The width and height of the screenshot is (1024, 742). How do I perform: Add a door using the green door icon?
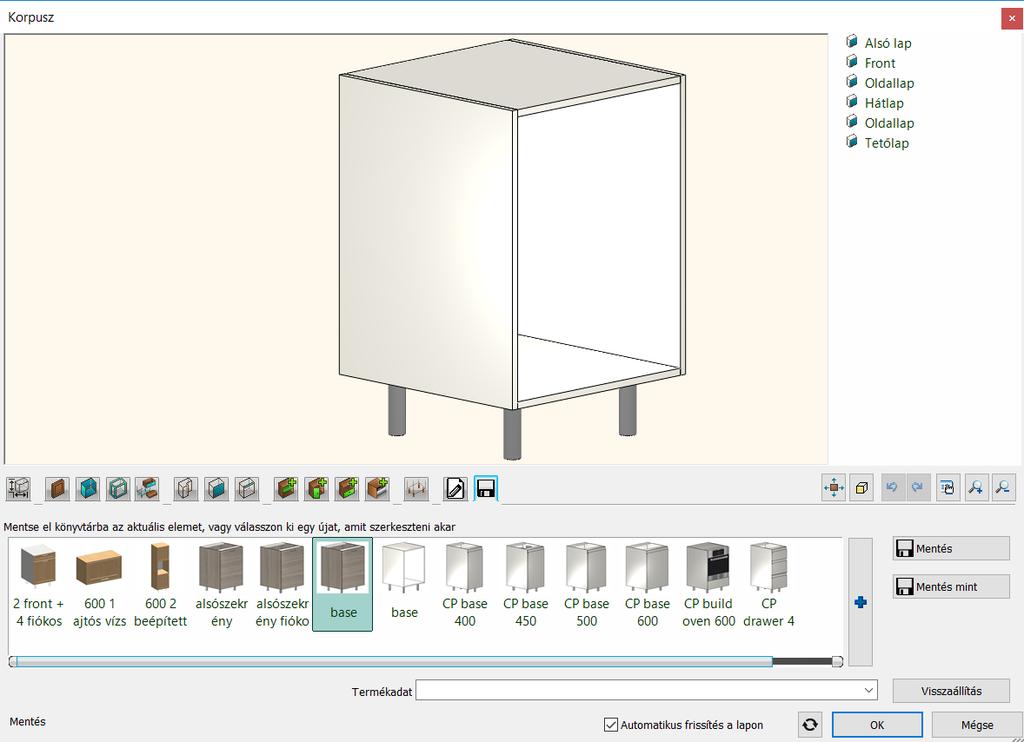[317, 488]
